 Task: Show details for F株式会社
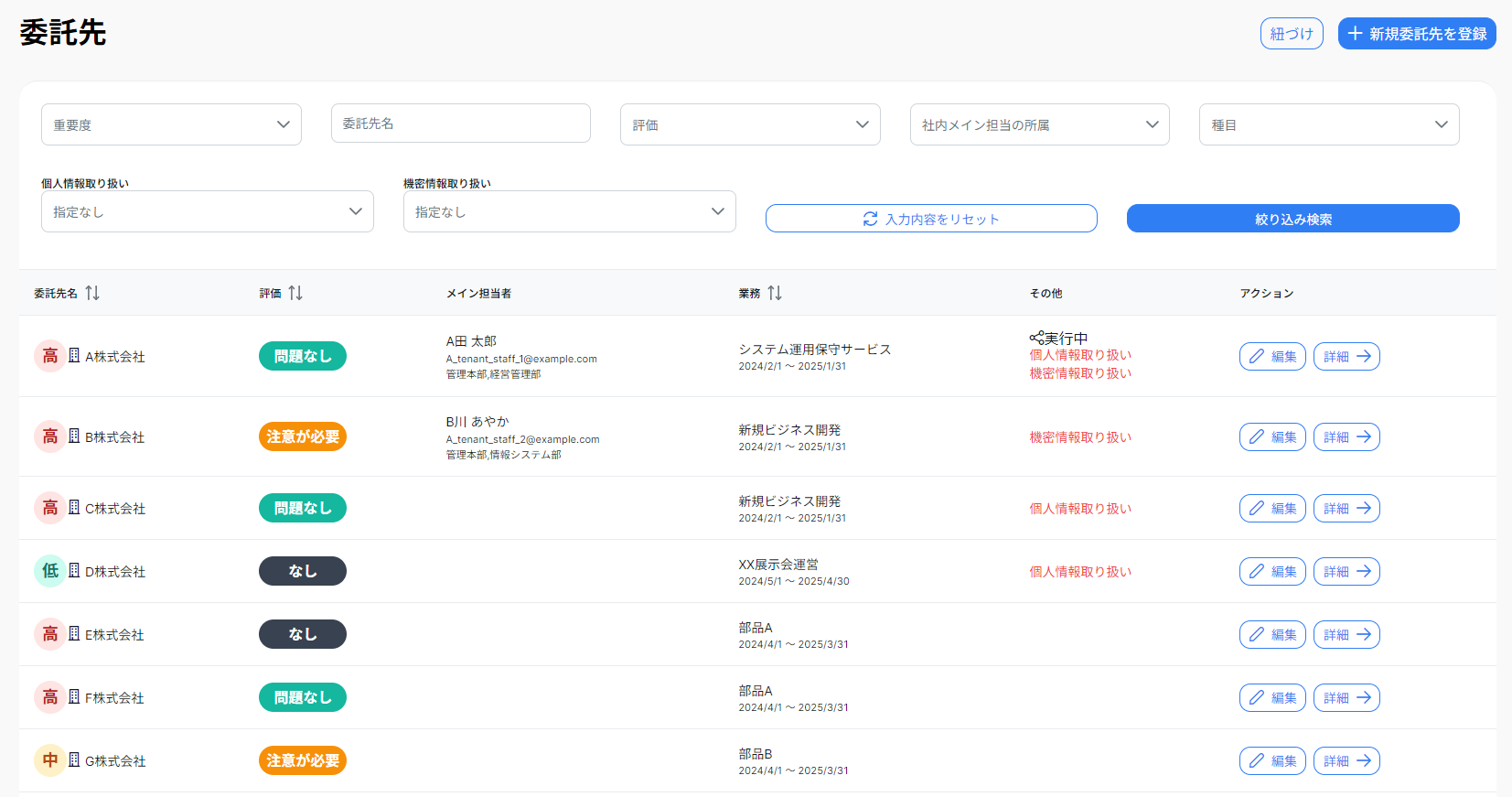1346,697
